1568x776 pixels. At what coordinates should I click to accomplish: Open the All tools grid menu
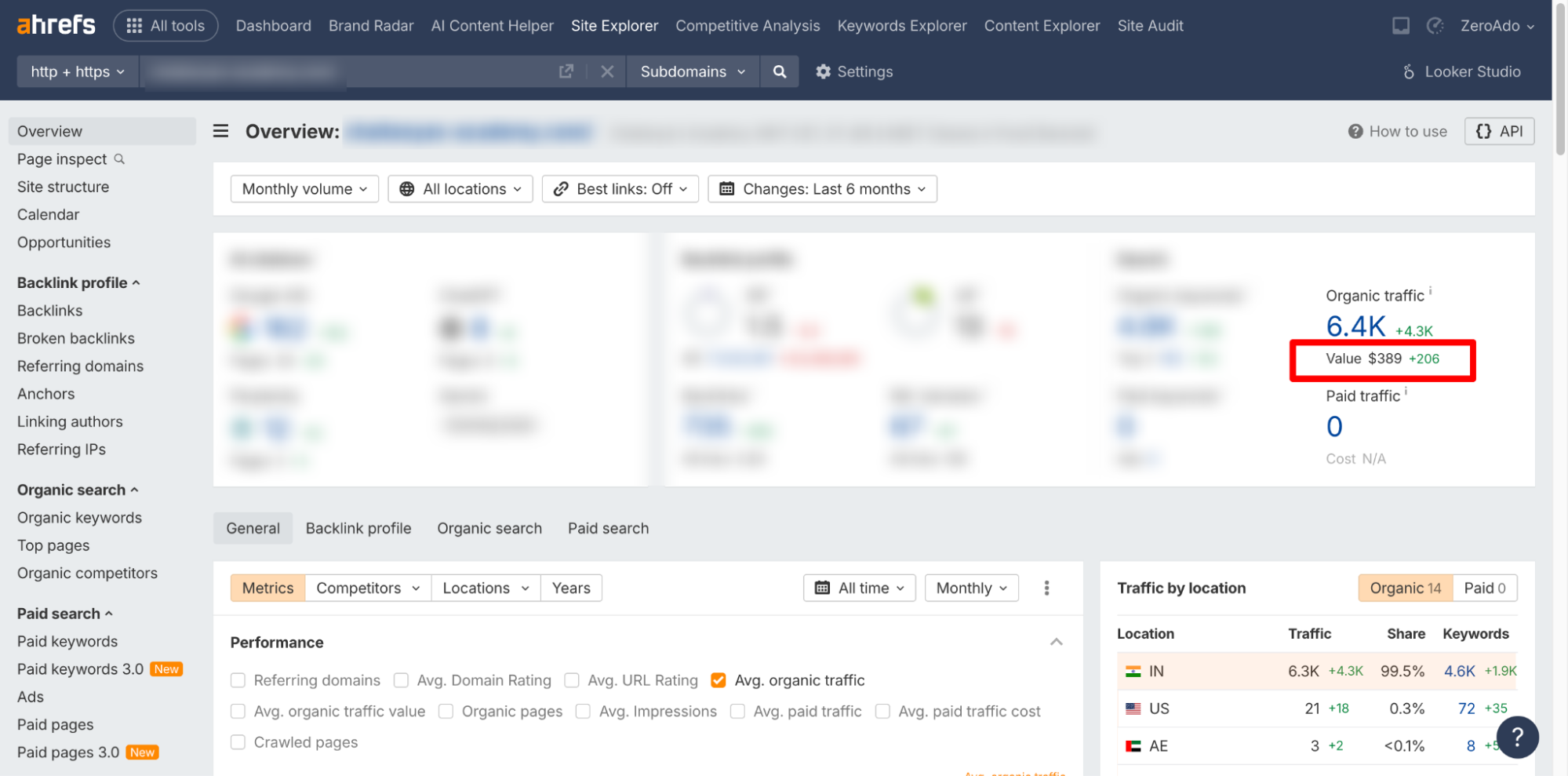(166, 24)
